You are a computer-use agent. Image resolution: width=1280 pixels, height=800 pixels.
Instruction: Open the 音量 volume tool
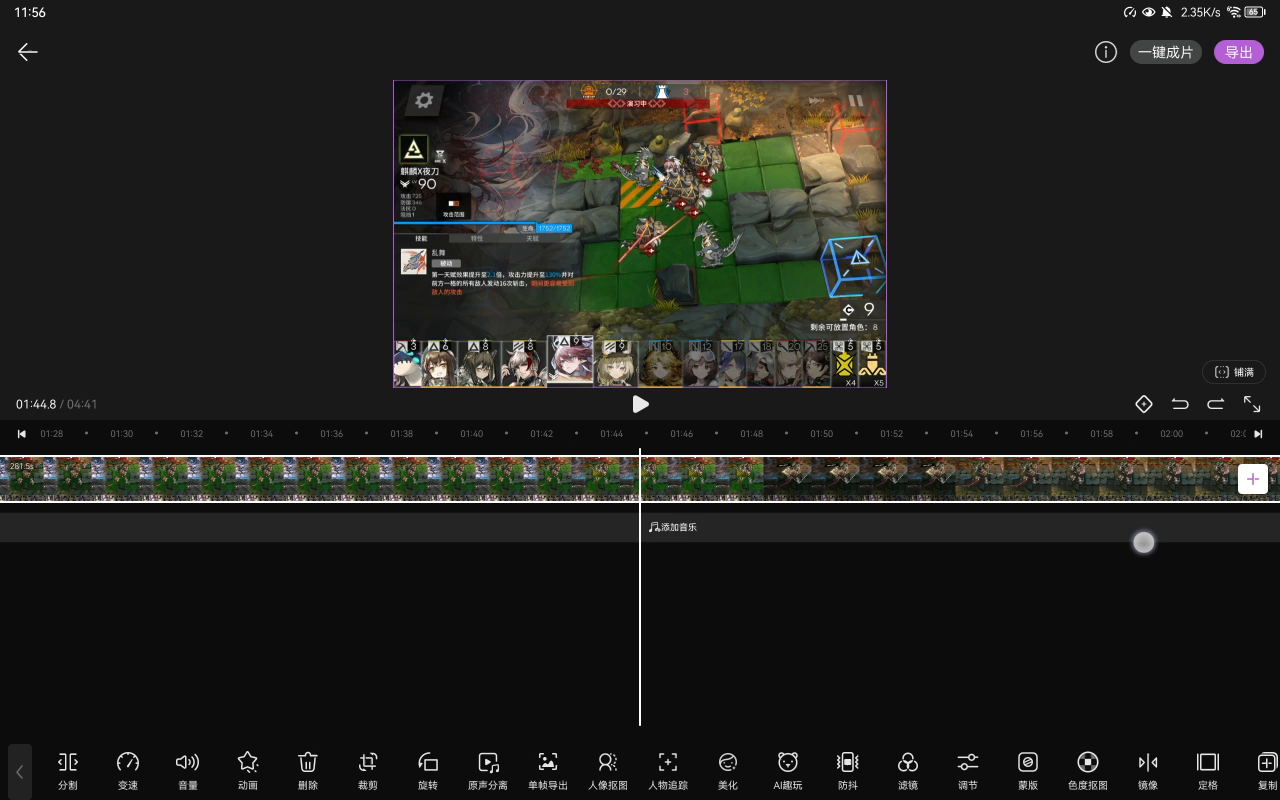188,772
